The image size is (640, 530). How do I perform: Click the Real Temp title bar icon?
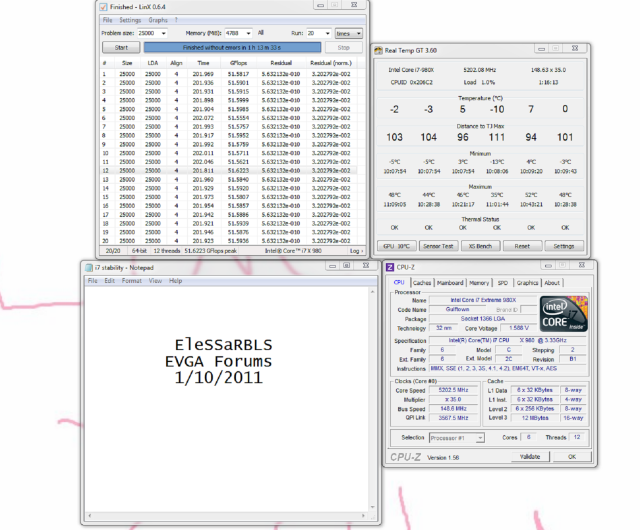[x=378, y=49]
